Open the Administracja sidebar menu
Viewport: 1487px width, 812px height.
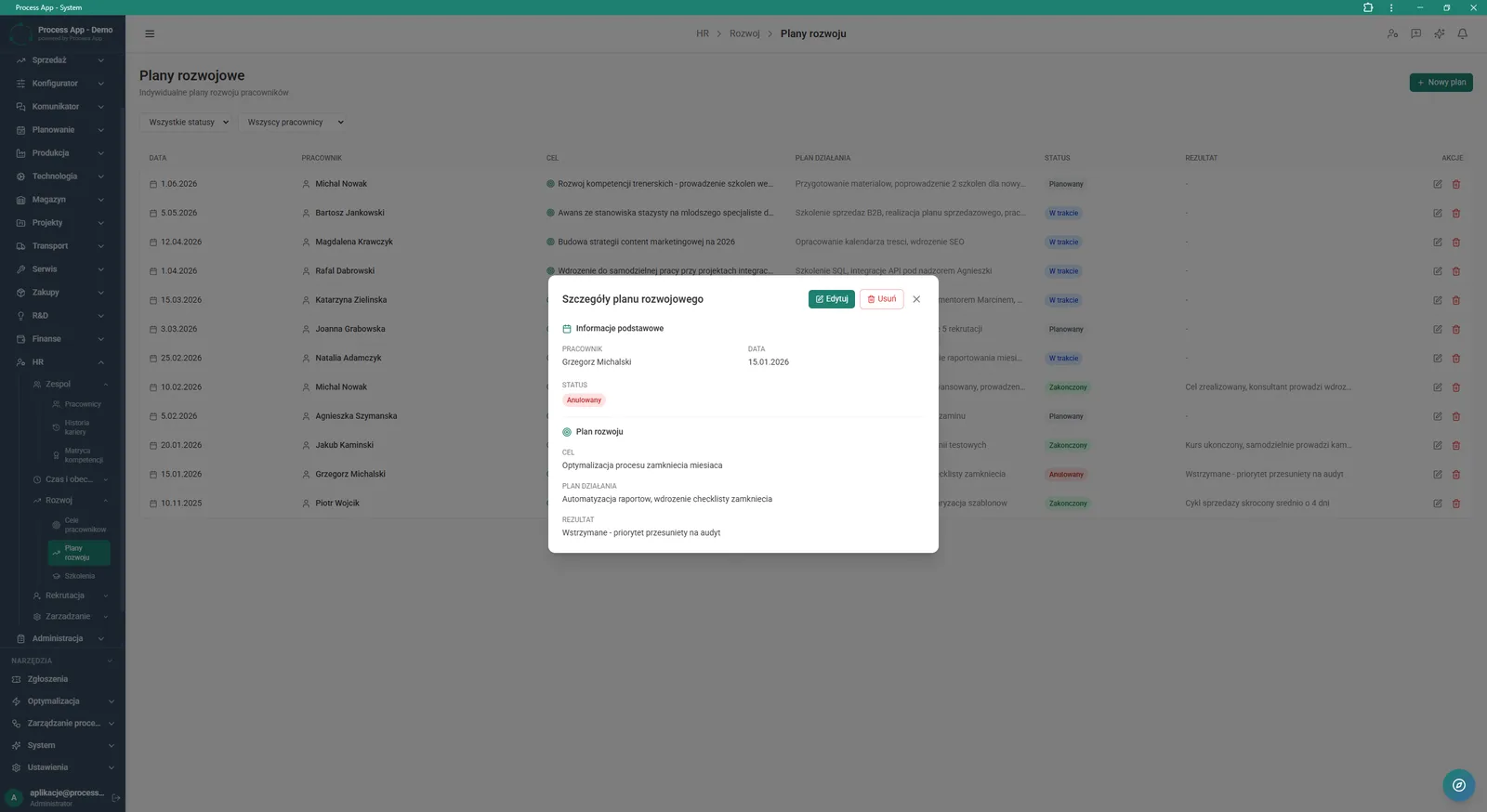60,639
